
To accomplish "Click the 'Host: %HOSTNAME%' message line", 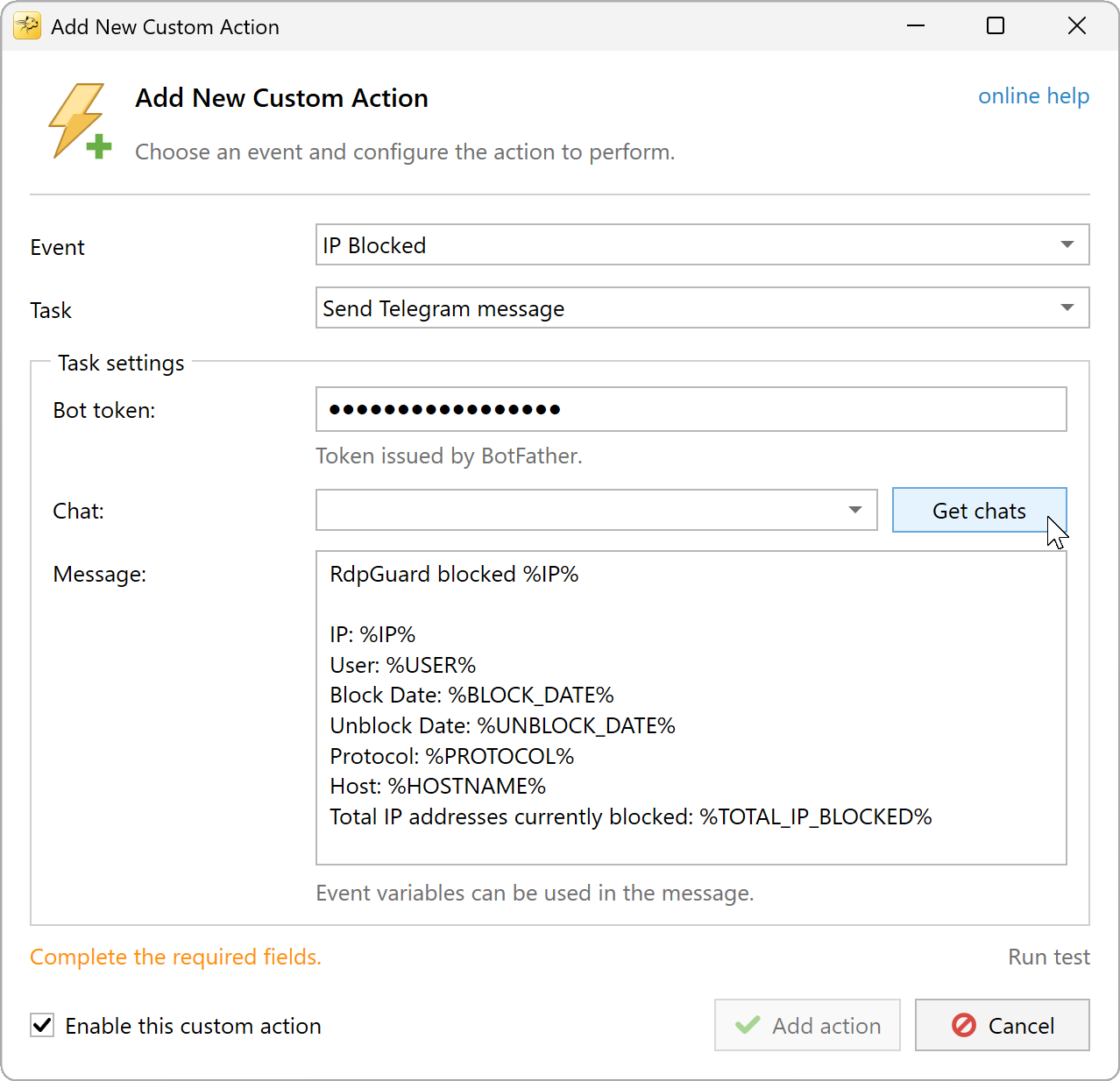I will click(x=437, y=786).
